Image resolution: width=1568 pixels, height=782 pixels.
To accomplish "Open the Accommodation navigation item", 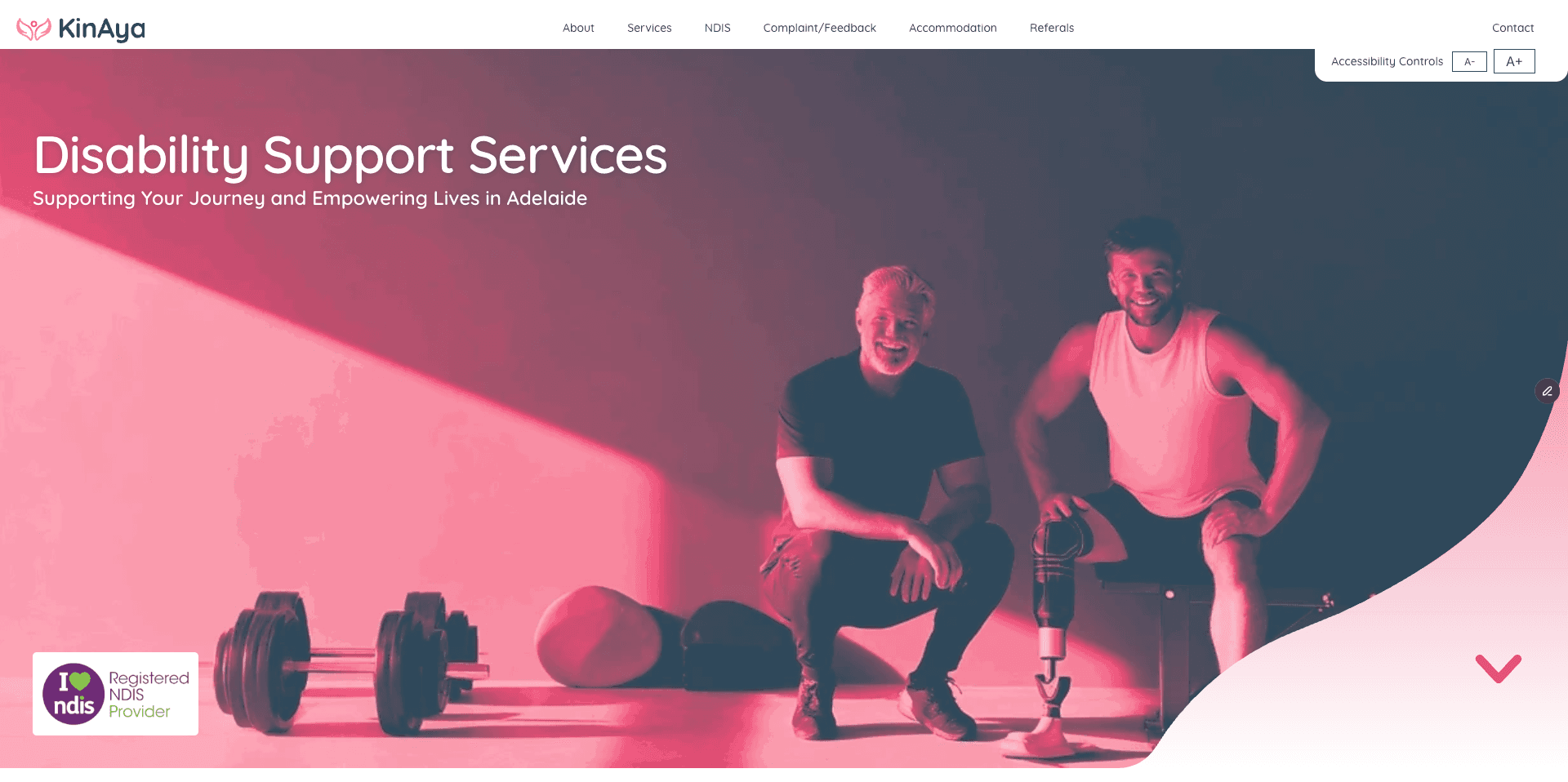I will point(952,28).
